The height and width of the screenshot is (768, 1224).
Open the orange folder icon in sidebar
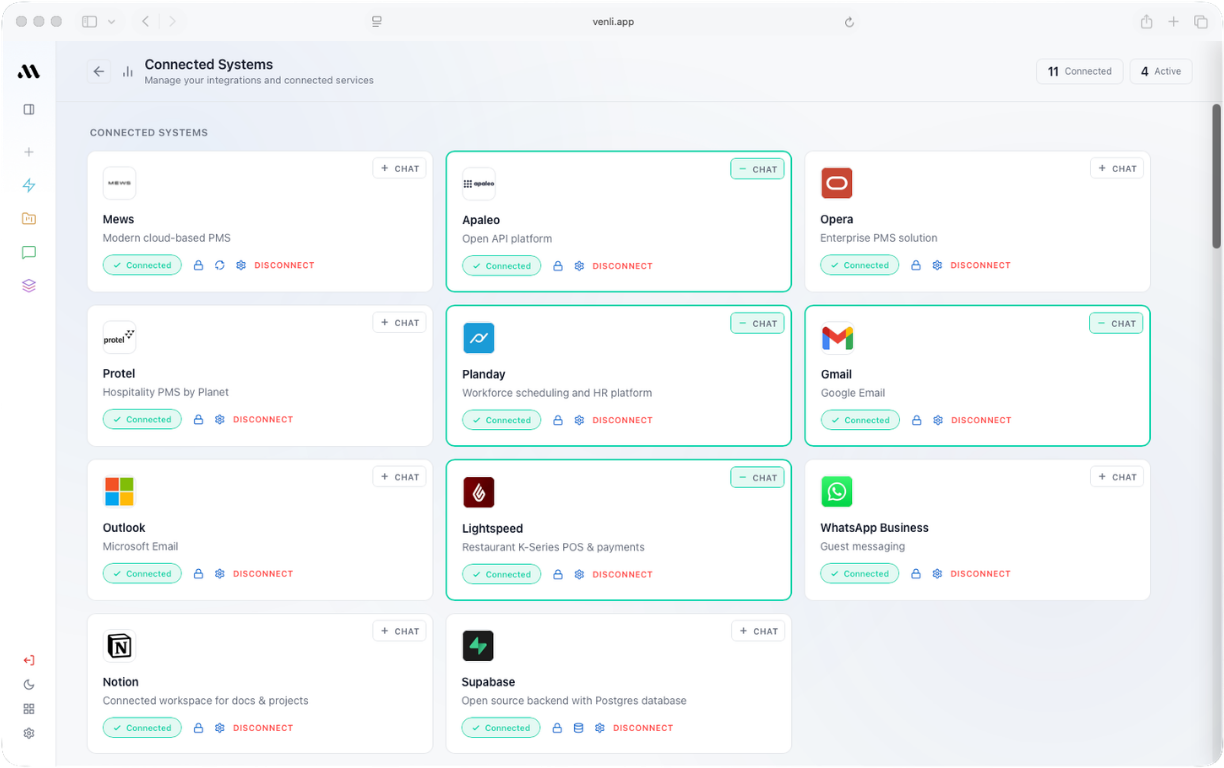coord(29,219)
